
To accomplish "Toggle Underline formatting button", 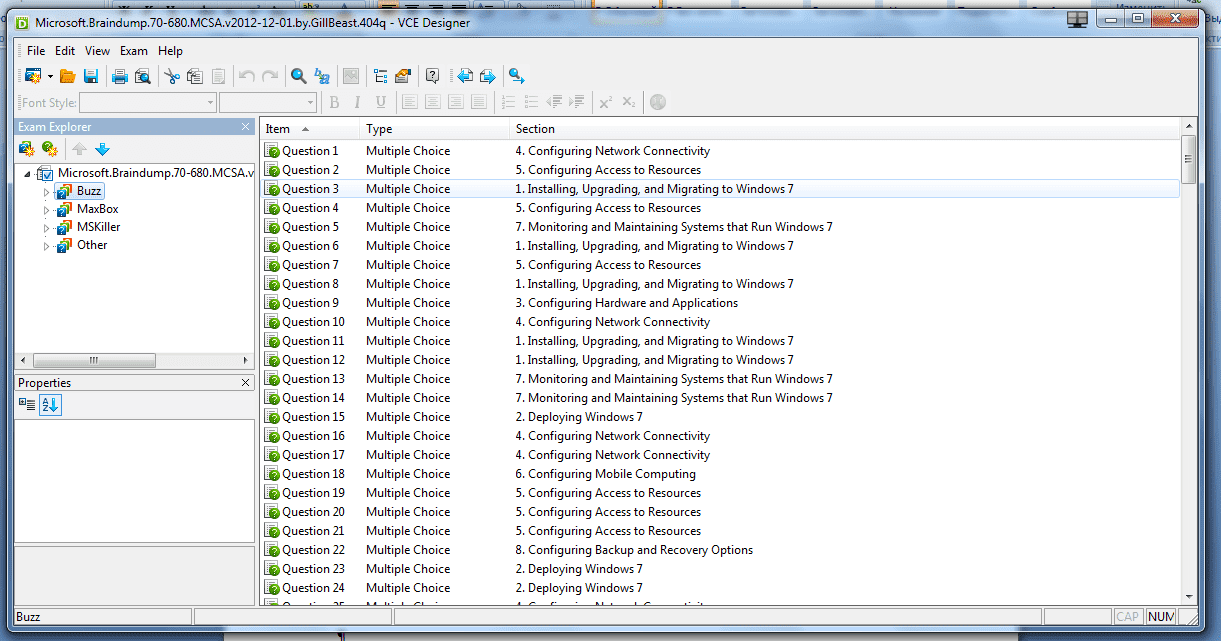I will pyautogui.click(x=380, y=102).
